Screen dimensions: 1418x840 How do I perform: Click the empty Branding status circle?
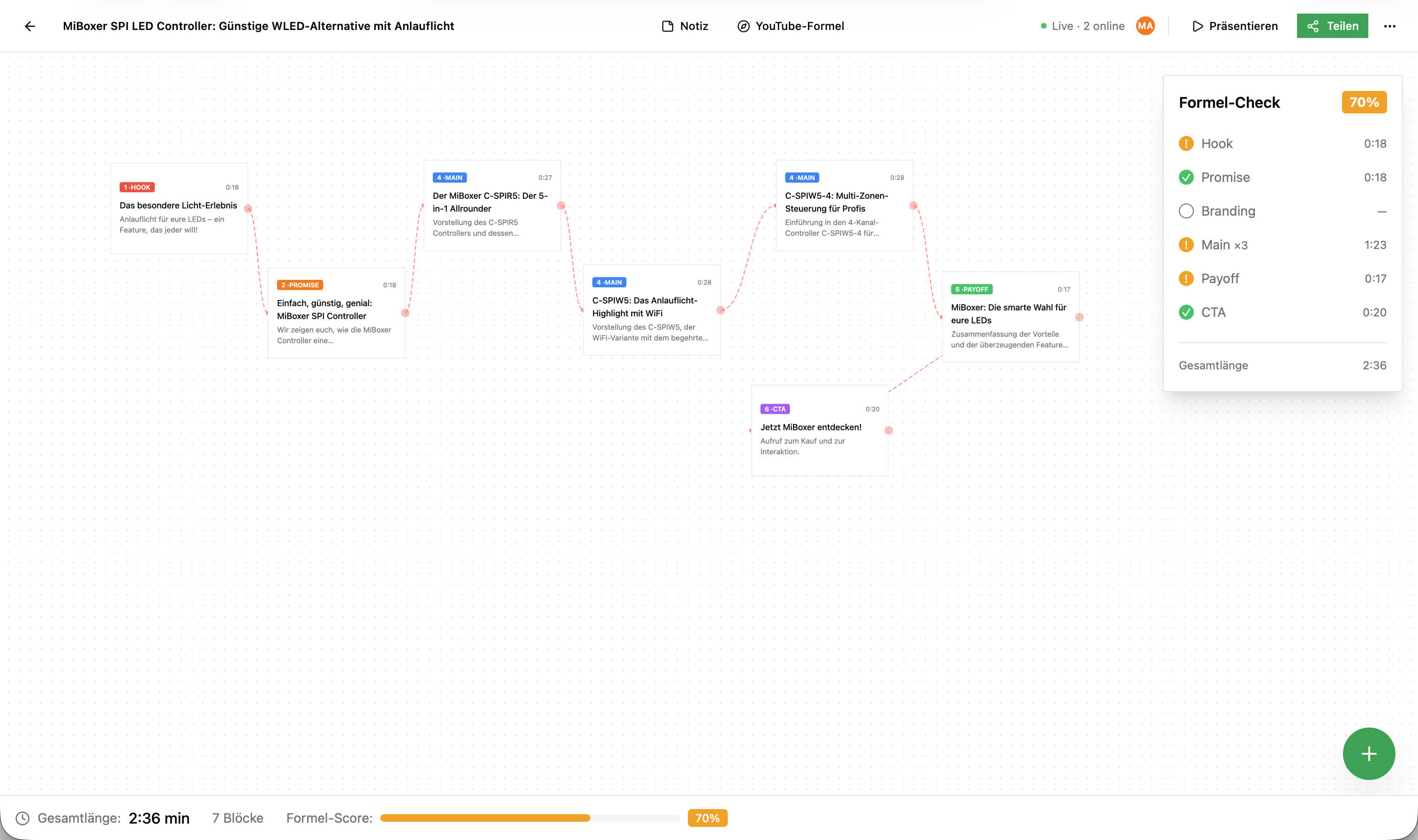pyautogui.click(x=1186, y=211)
